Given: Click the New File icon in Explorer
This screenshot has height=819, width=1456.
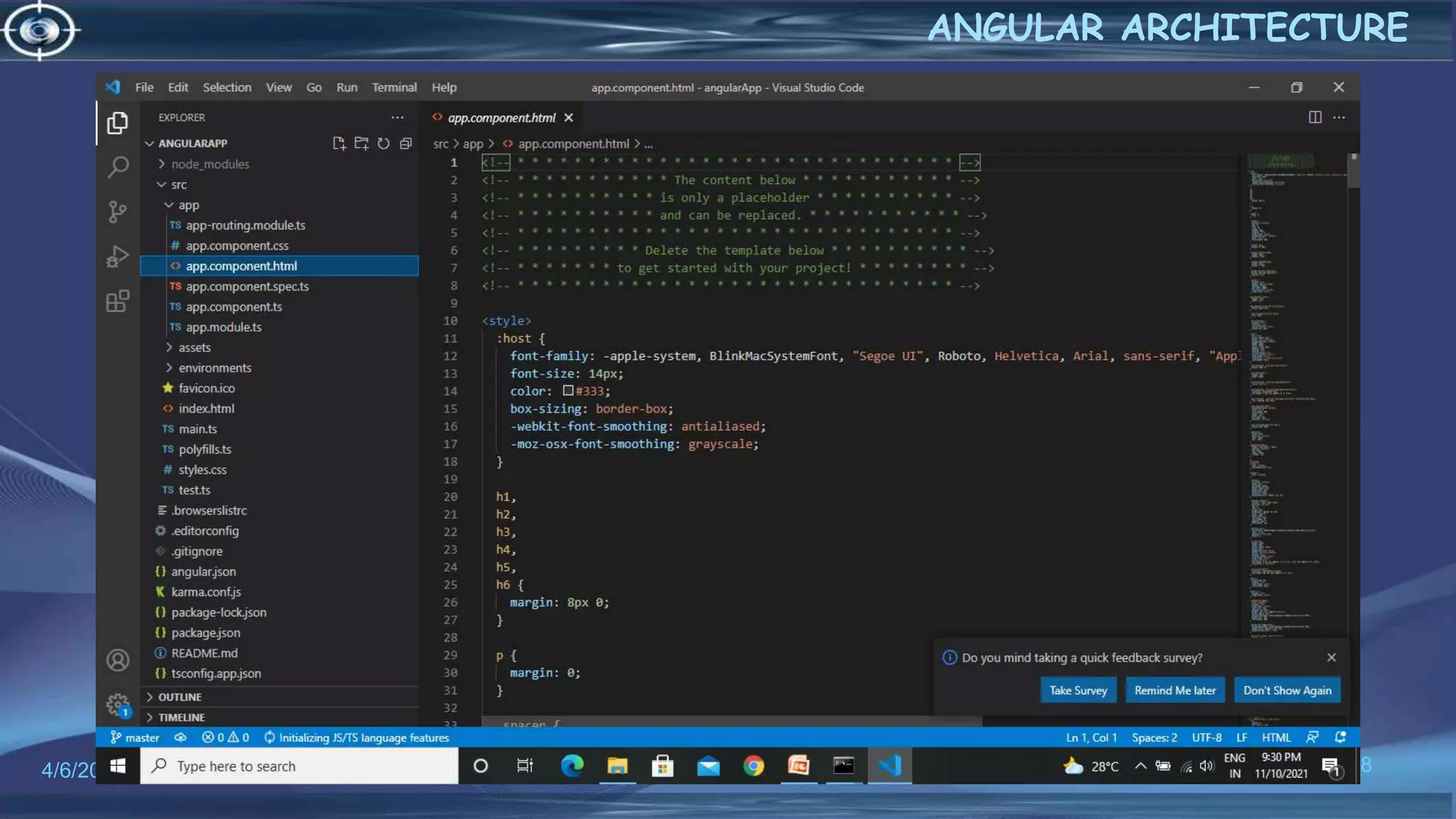Looking at the screenshot, I should [339, 144].
